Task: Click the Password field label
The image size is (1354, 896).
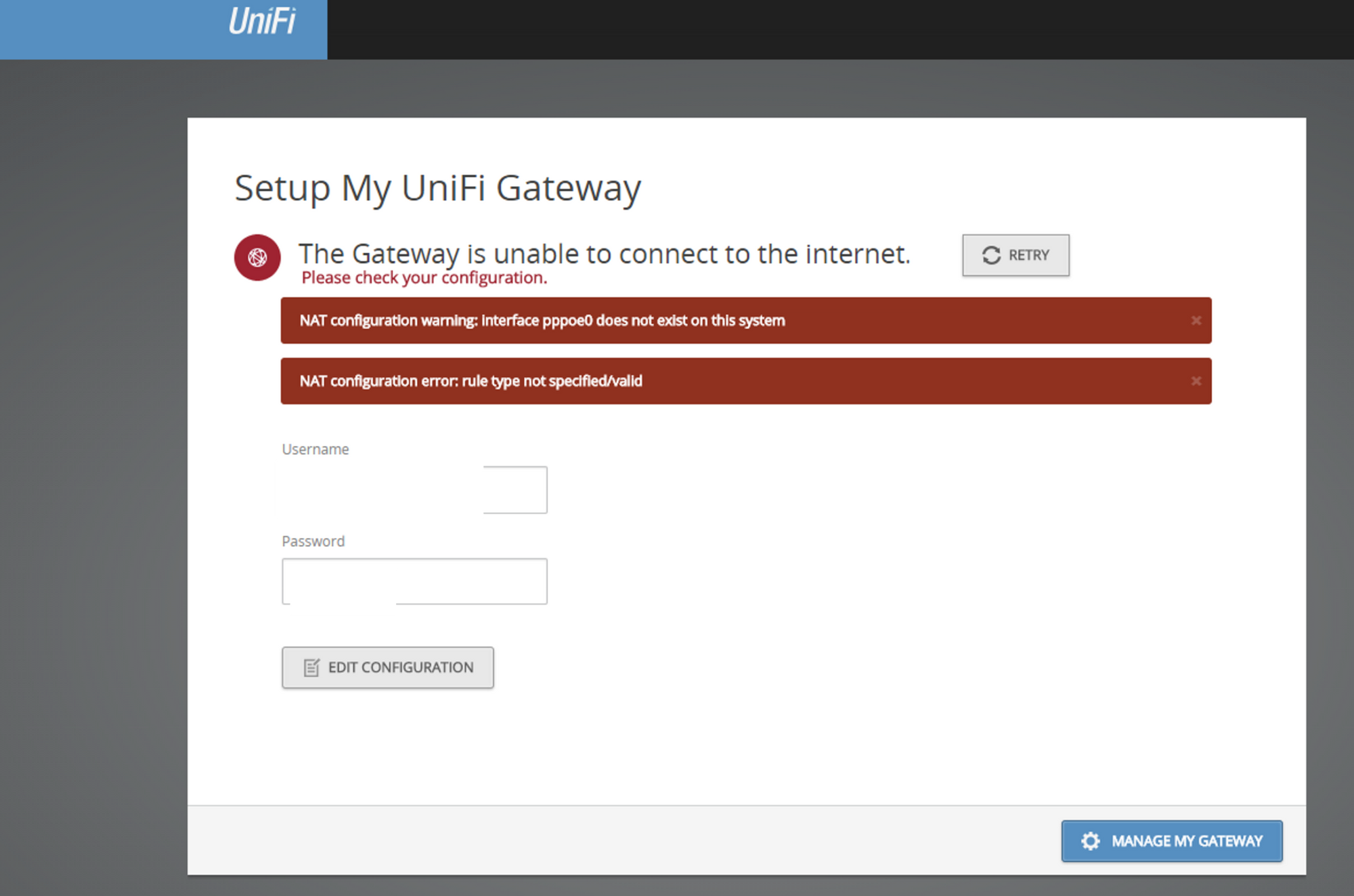Action: tap(313, 541)
